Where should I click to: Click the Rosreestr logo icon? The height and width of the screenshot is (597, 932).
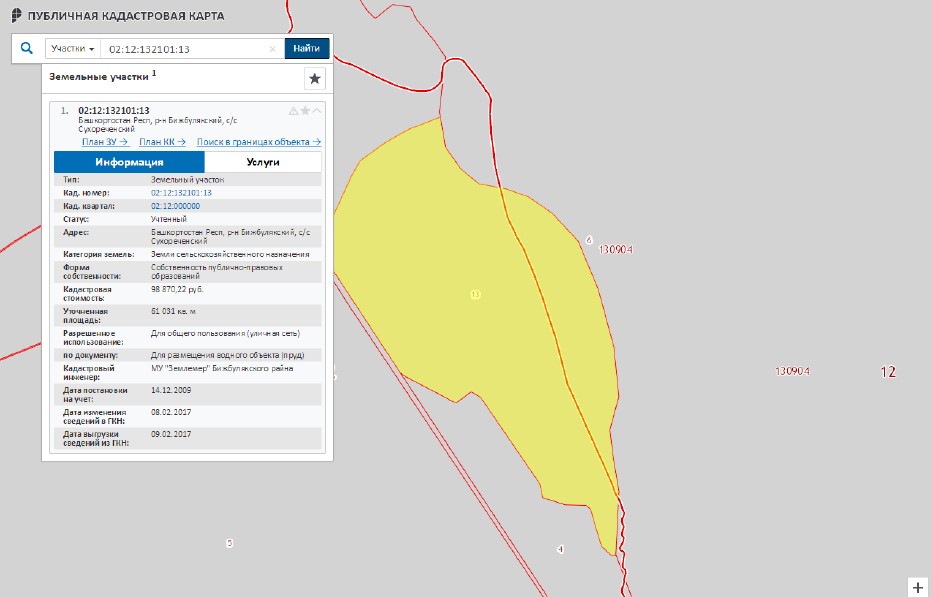[17, 17]
